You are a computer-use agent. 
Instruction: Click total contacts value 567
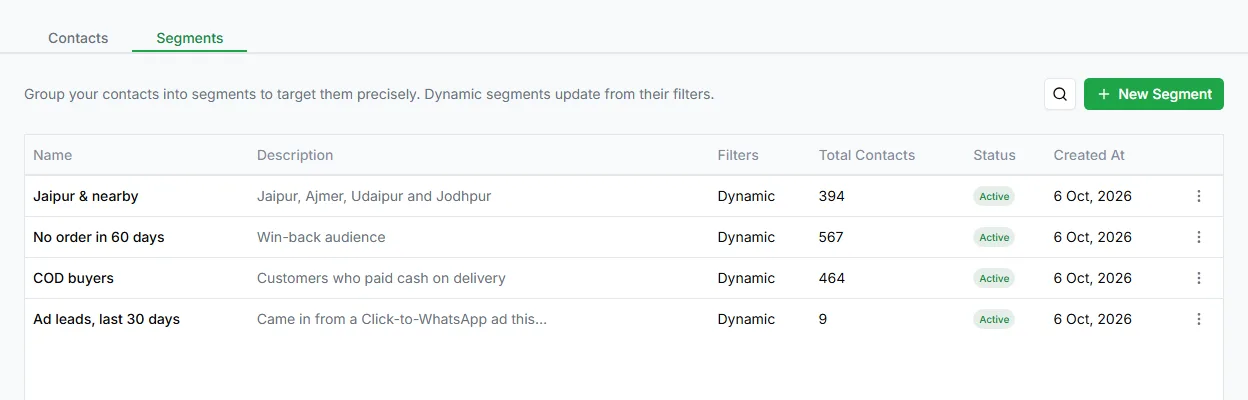pos(832,237)
